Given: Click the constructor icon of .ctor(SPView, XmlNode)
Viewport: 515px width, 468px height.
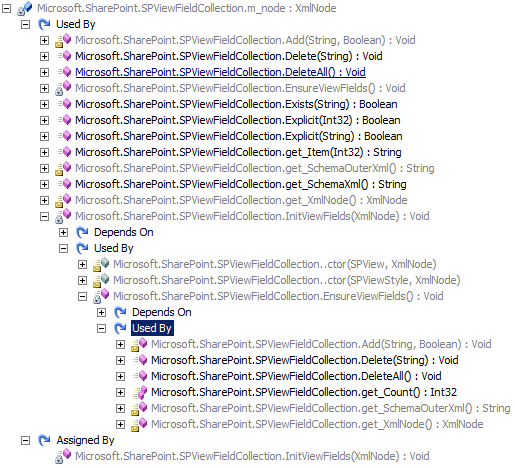Looking at the screenshot, I should (101, 264).
